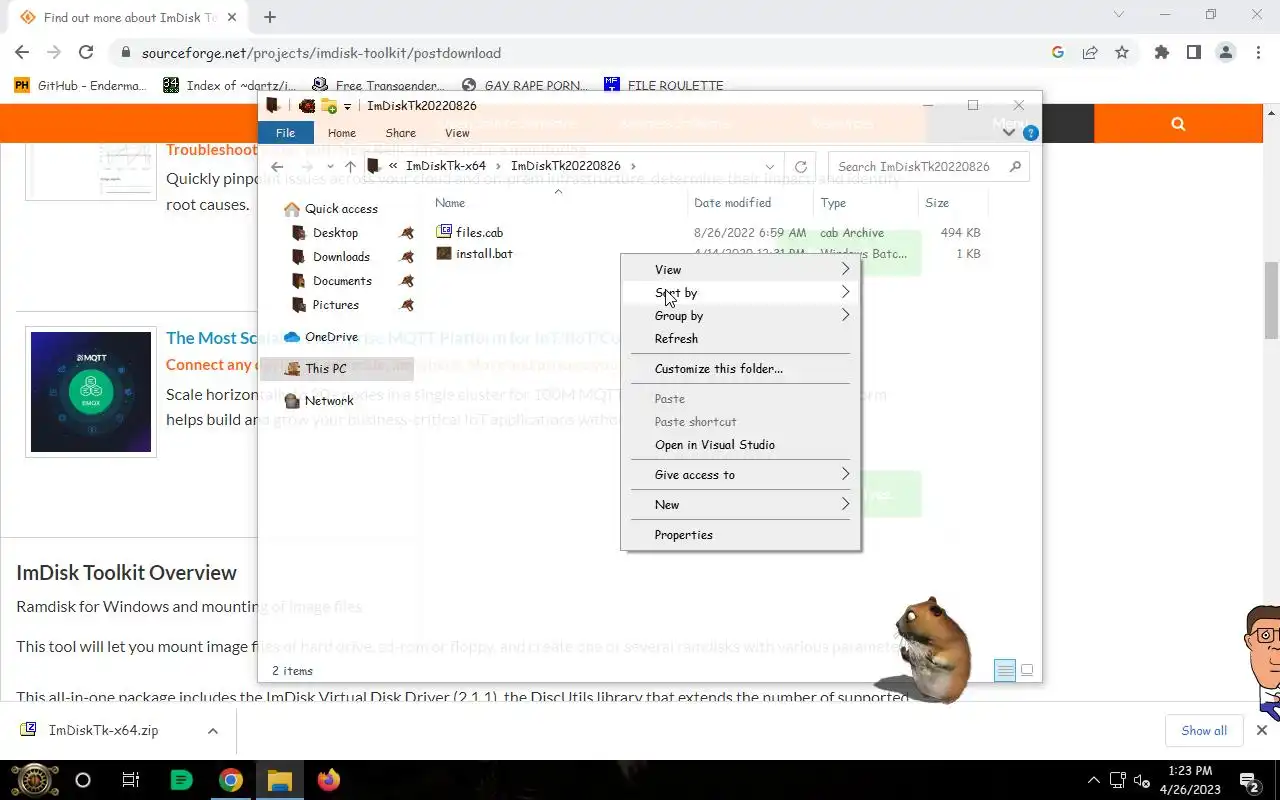Screen dimensions: 1280x800
Task: Select the files.cab file icon
Action: 444,232
